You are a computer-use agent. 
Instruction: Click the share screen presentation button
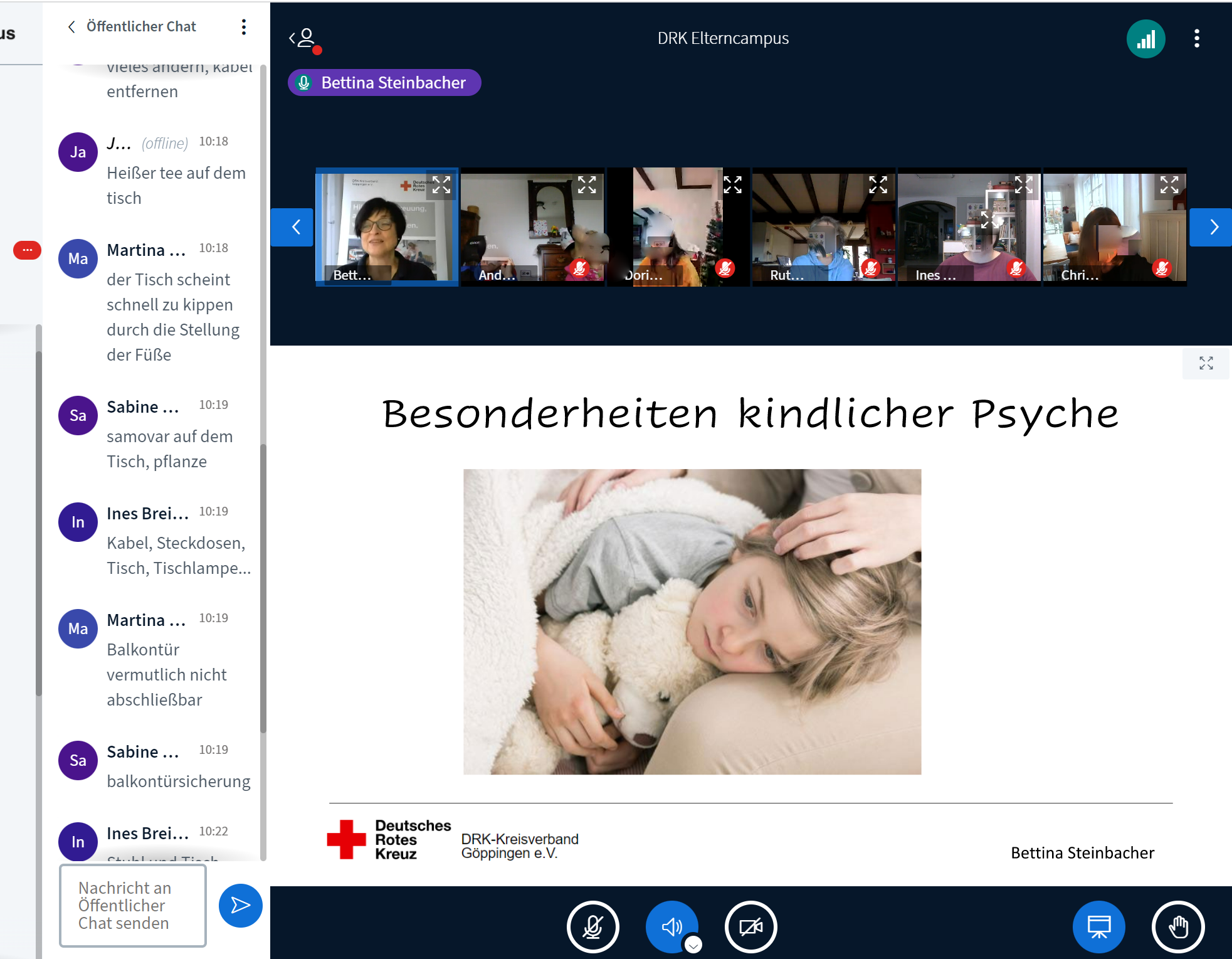(x=1098, y=926)
